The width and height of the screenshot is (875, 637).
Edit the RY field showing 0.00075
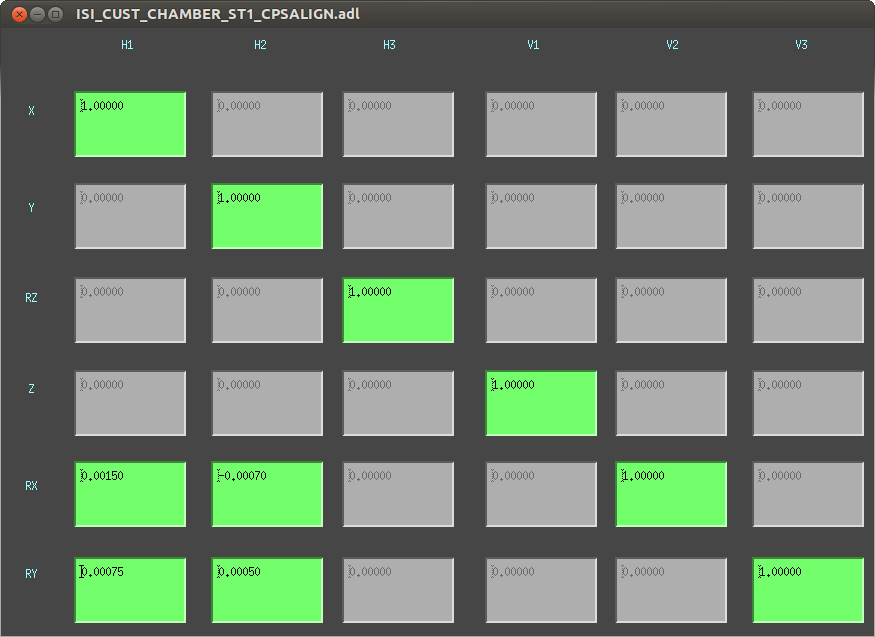point(130,590)
